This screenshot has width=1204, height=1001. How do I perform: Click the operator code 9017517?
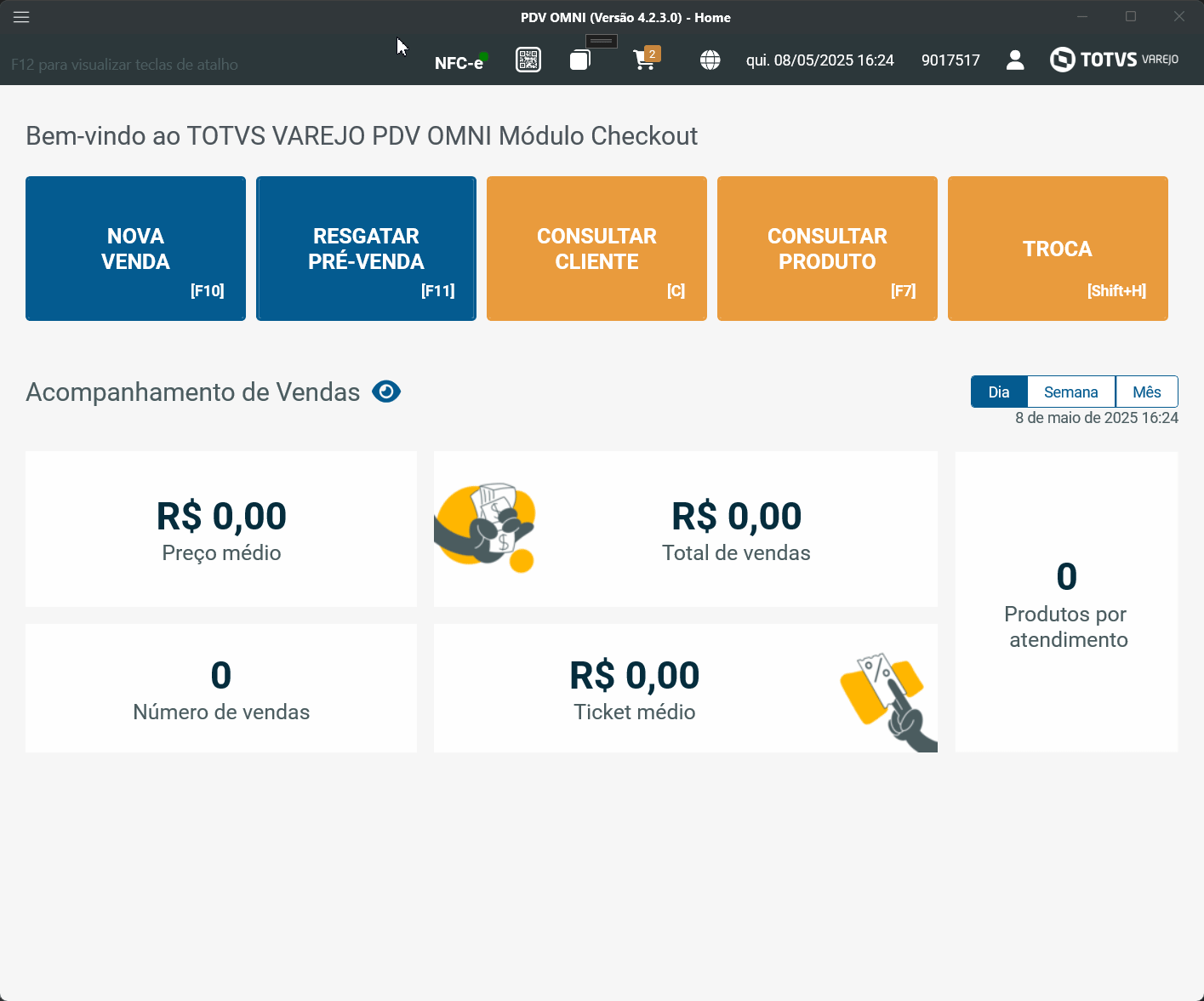pyautogui.click(x=950, y=60)
